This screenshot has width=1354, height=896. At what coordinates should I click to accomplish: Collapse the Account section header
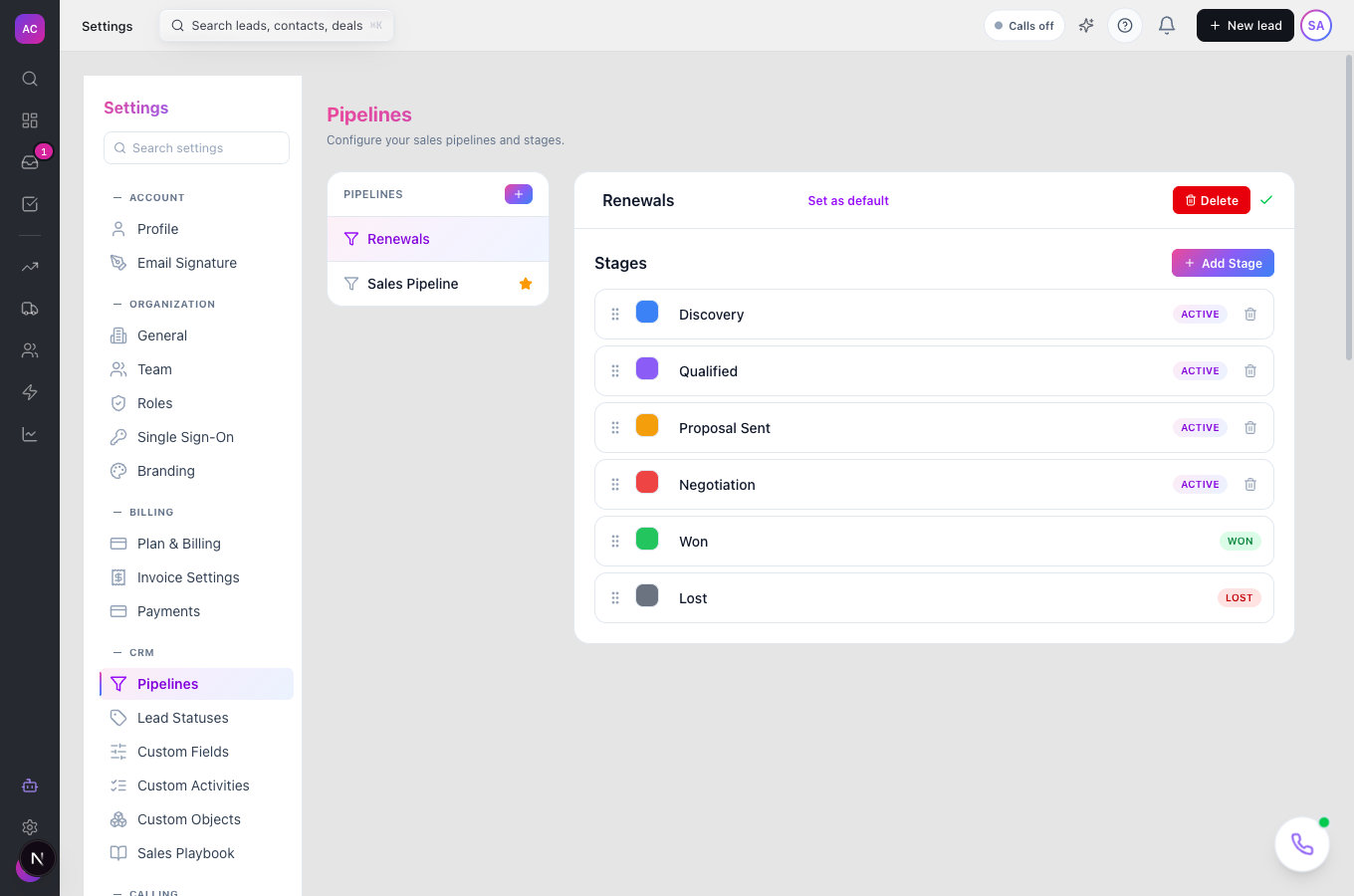click(x=149, y=198)
